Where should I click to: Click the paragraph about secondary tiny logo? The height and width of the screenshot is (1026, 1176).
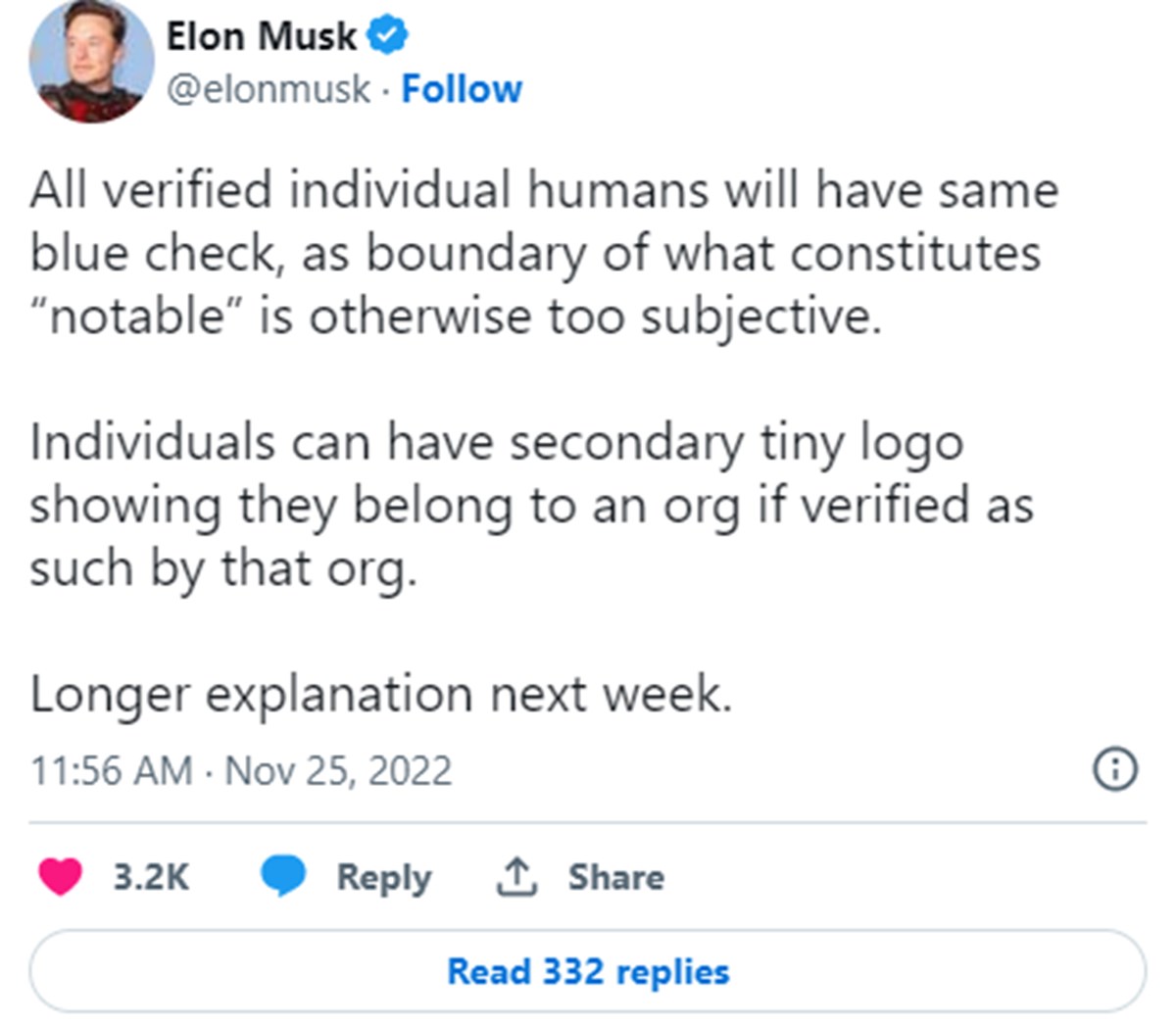point(531,506)
